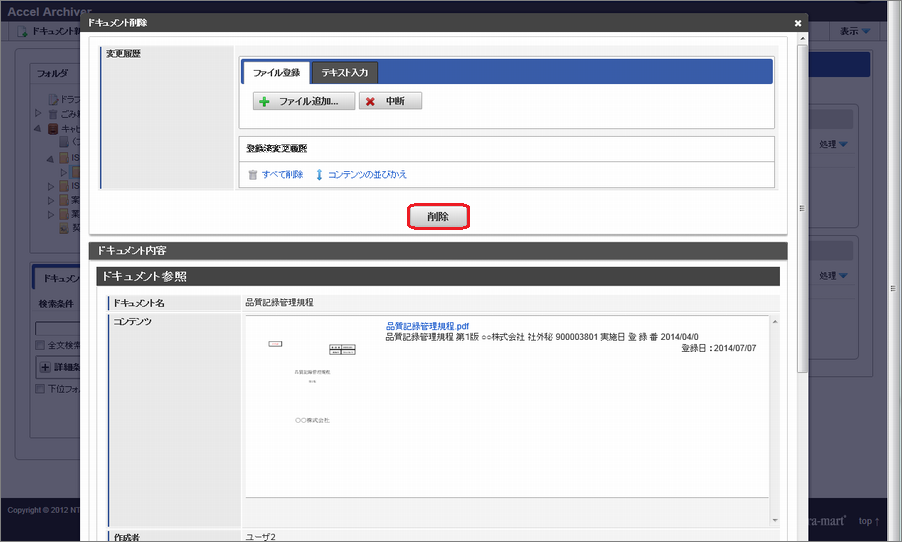Click the 削除 delete button
902x542 pixels.
(x=438, y=217)
